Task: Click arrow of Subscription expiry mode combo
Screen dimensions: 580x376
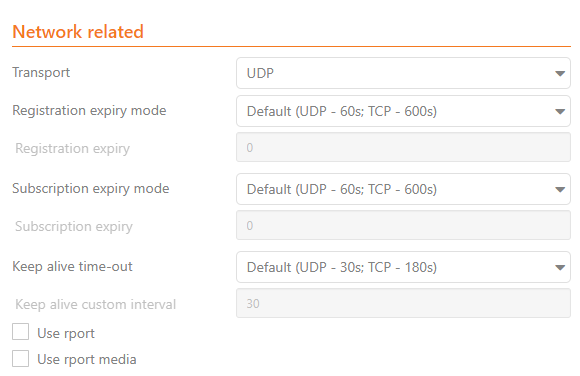Action: pos(560,190)
